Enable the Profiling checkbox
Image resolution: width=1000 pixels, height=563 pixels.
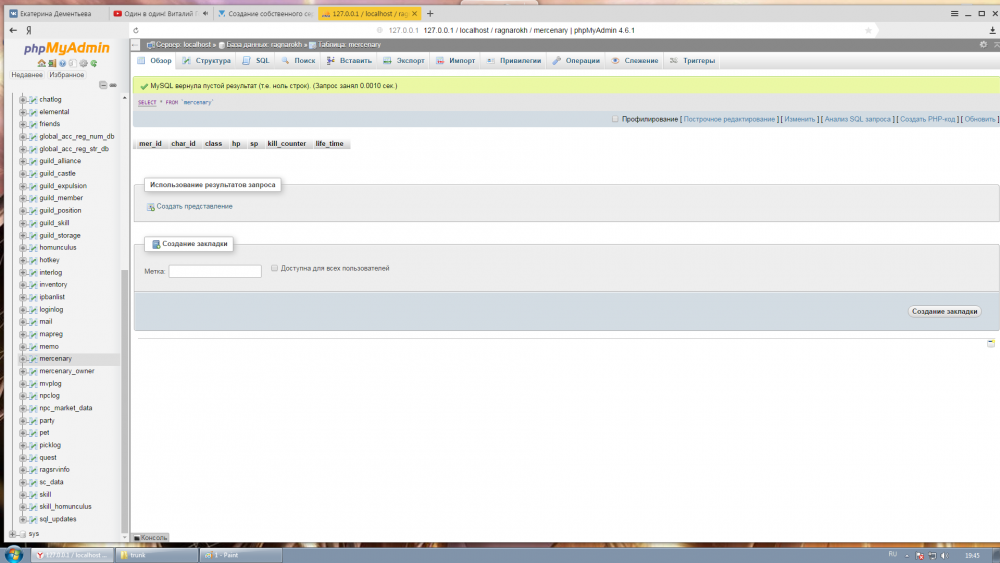[616, 119]
